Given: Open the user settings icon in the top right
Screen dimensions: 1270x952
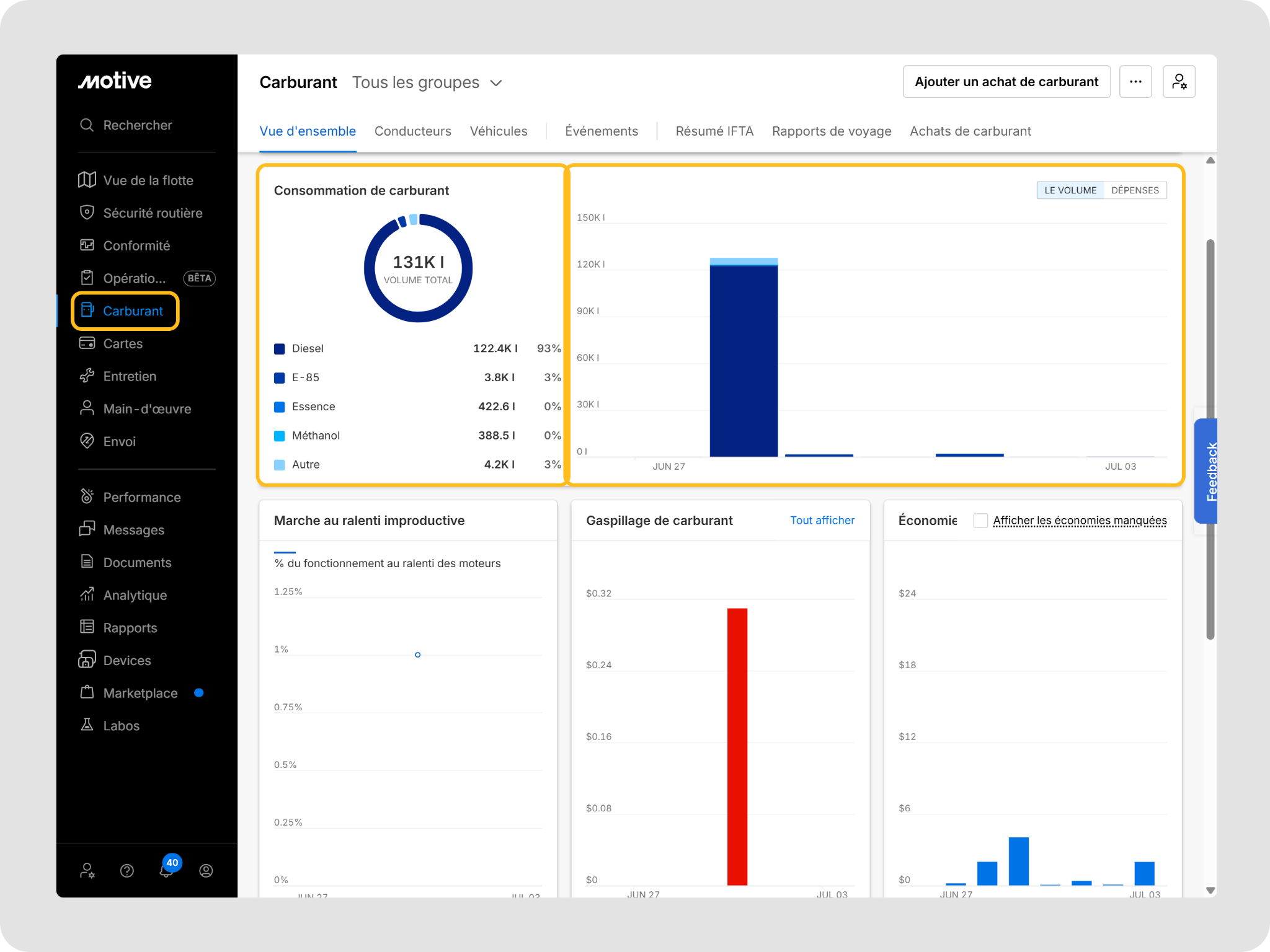Looking at the screenshot, I should click(x=1179, y=82).
